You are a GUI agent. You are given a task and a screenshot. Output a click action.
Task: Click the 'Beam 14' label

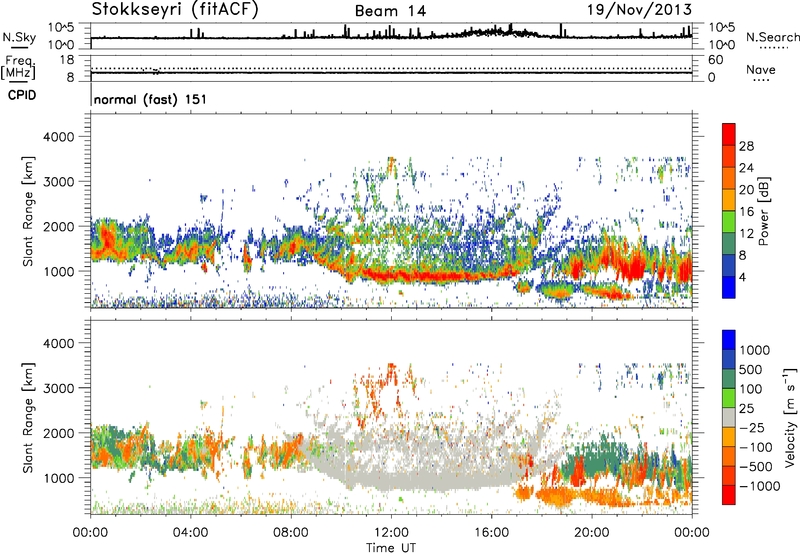click(x=390, y=11)
